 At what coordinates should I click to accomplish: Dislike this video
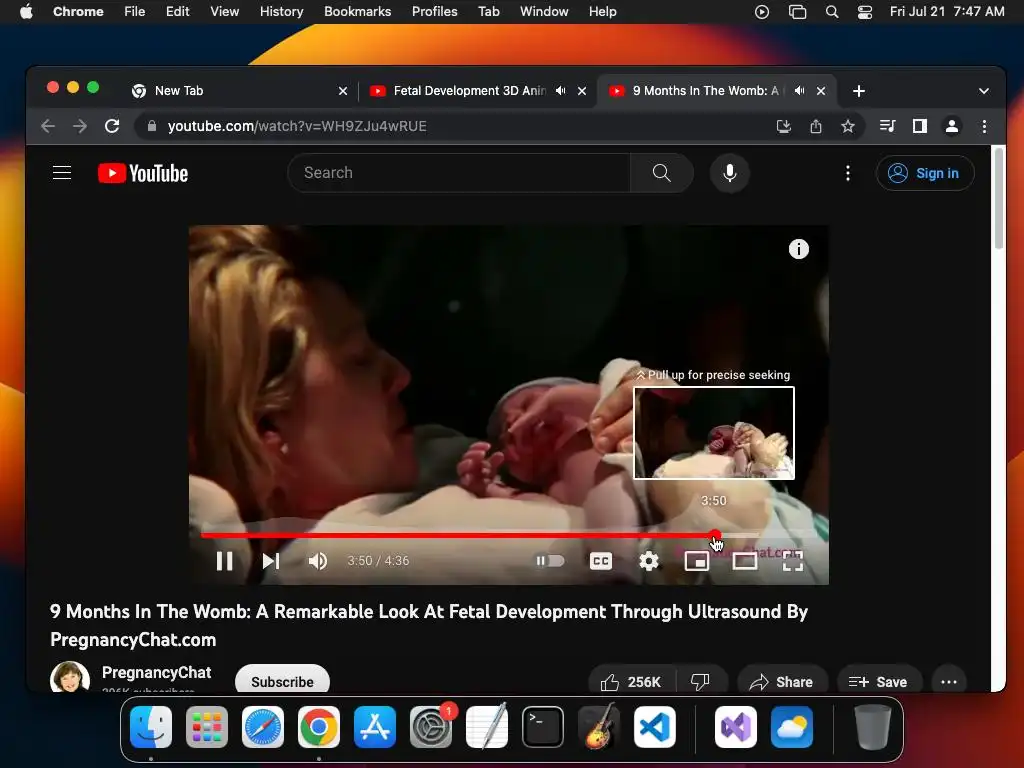pyautogui.click(x=700, y=682)
